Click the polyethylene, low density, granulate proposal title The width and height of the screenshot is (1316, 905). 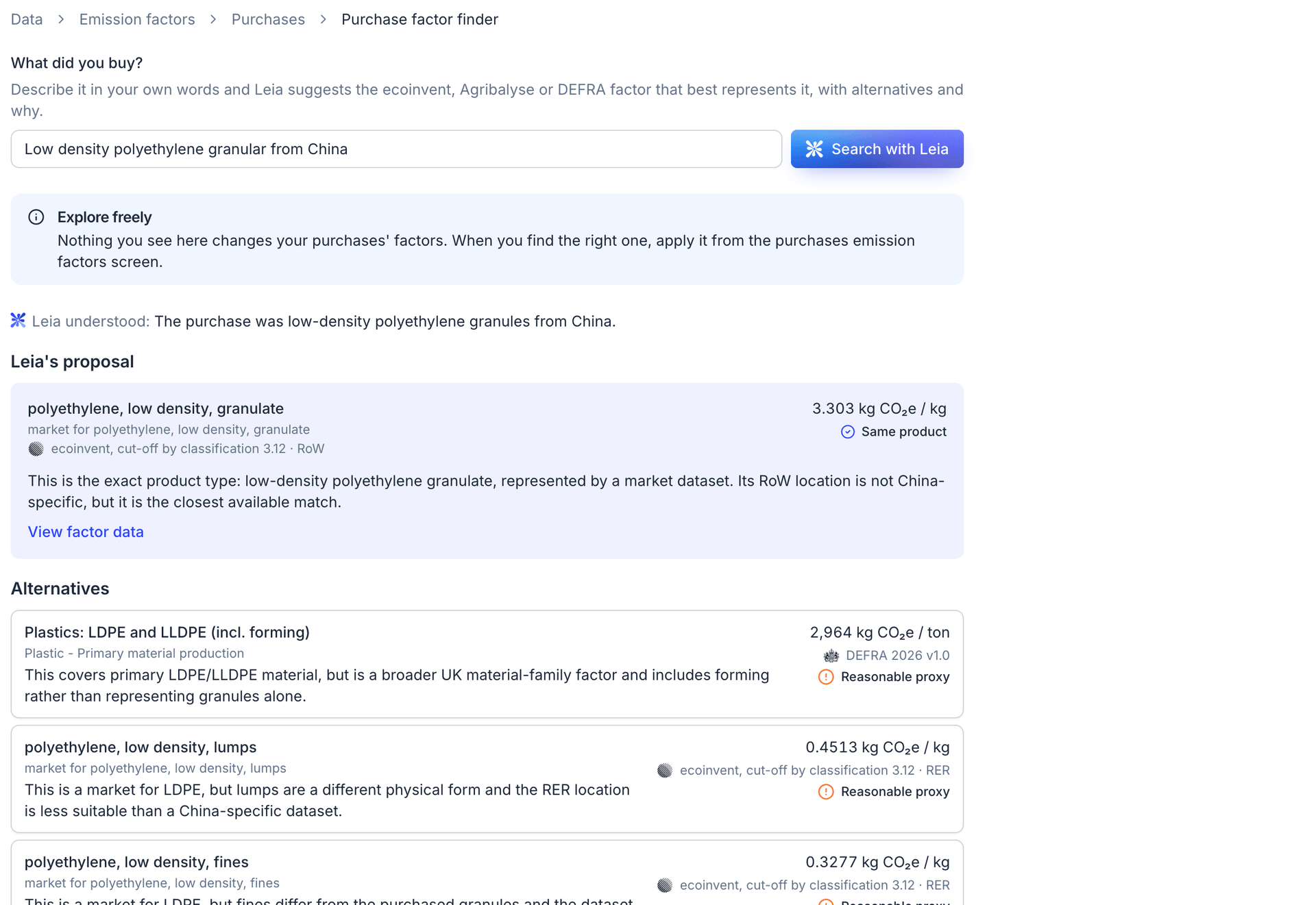click(x=156, y=408)
